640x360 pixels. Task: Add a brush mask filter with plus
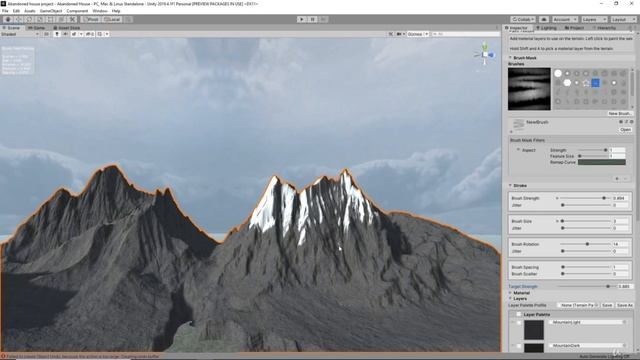617,178
